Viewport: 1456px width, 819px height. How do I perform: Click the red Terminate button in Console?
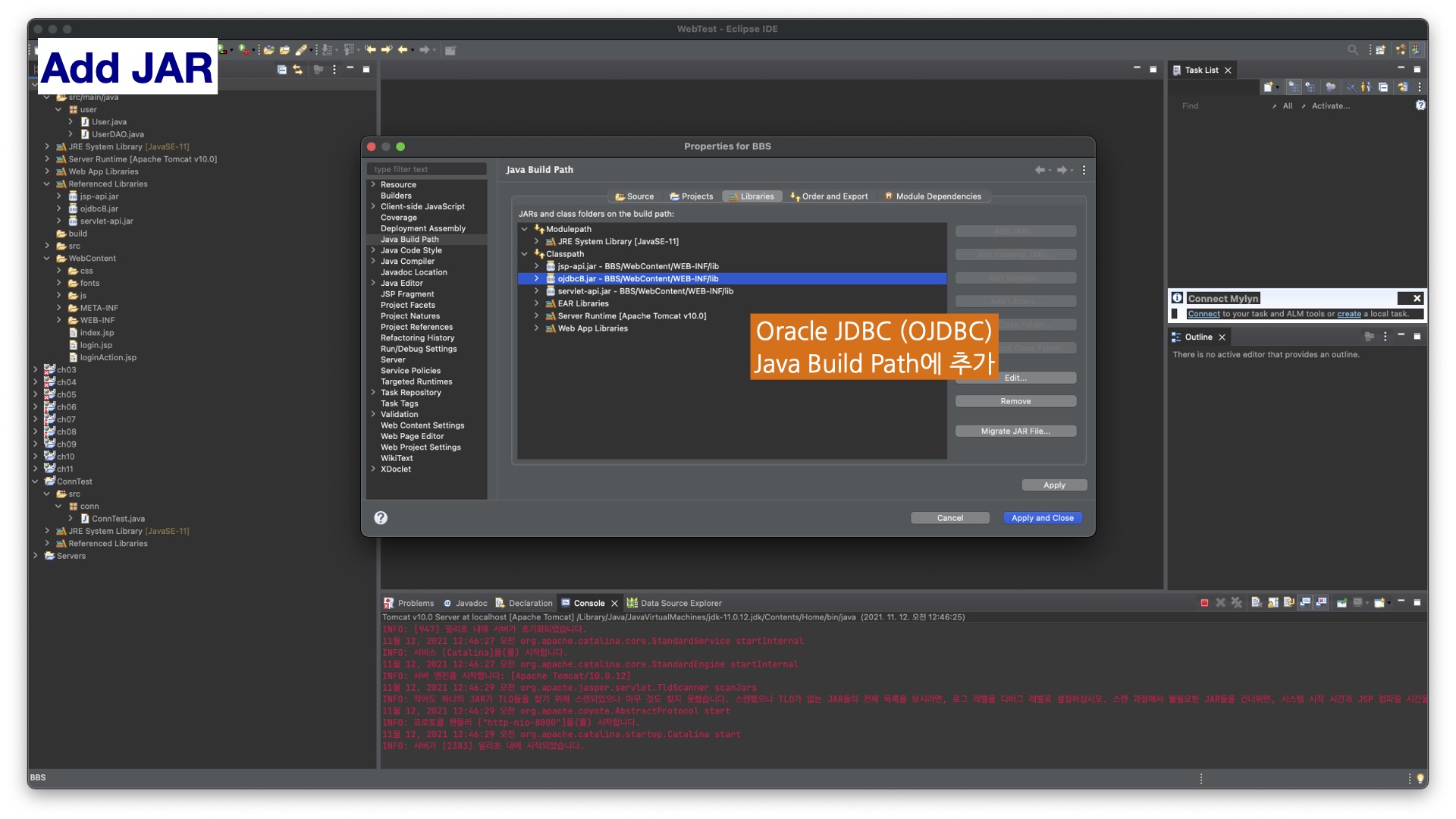pos(1204,603)
